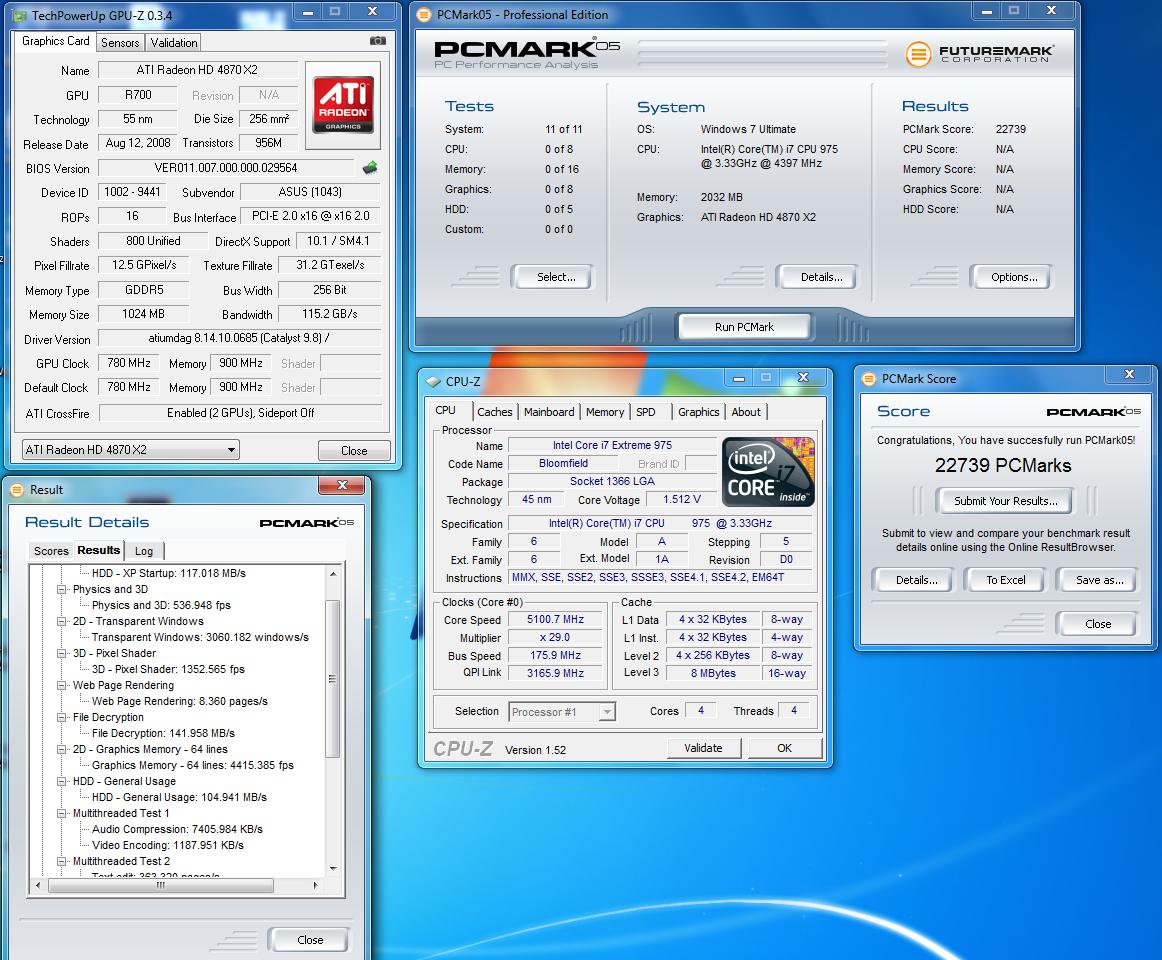This screenshot has width=1162, height=960.
Task: Click the GPU-Z Close button
Action: tap(354, 451)
